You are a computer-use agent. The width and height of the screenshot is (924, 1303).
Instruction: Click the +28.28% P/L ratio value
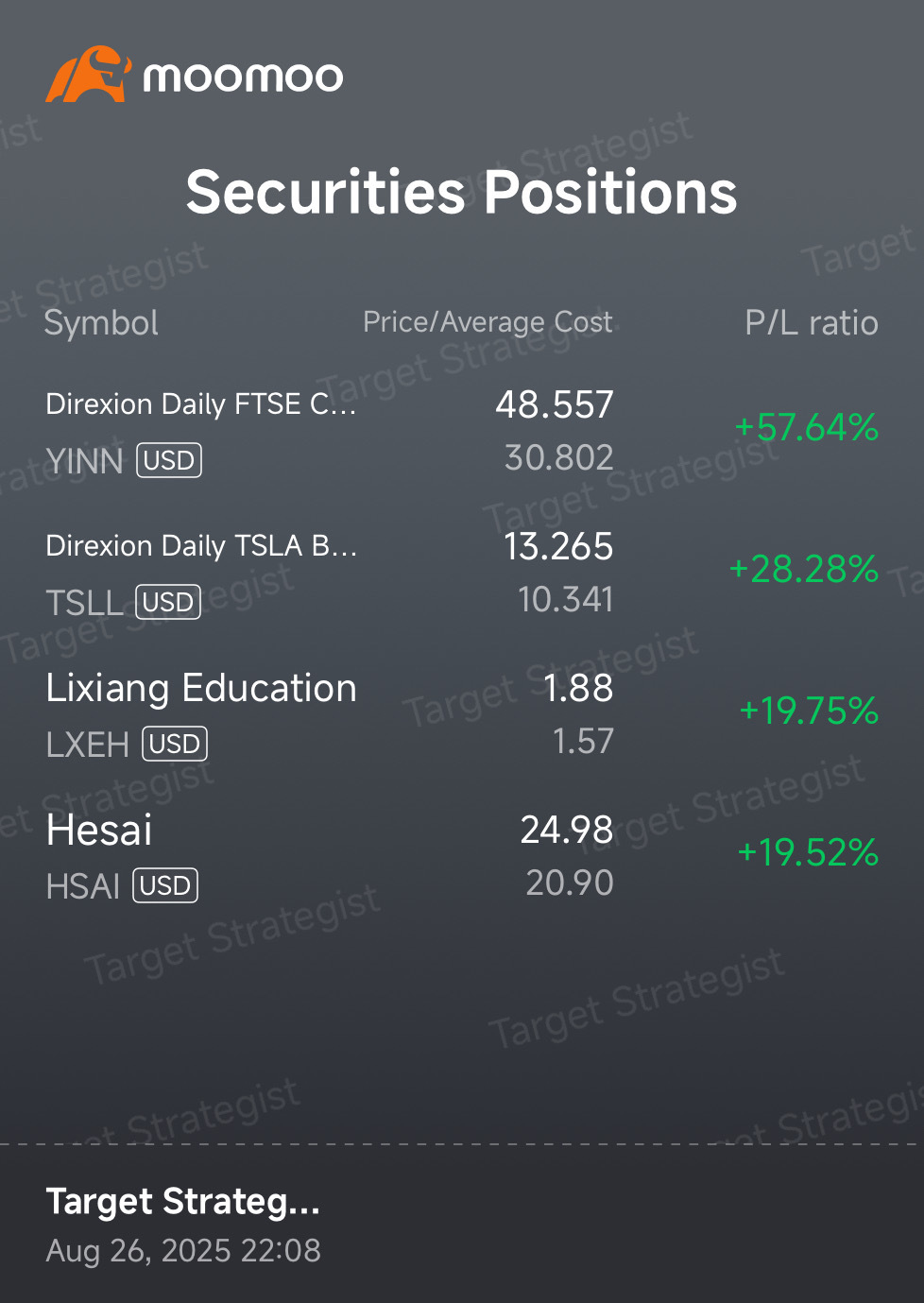point(804,569)
